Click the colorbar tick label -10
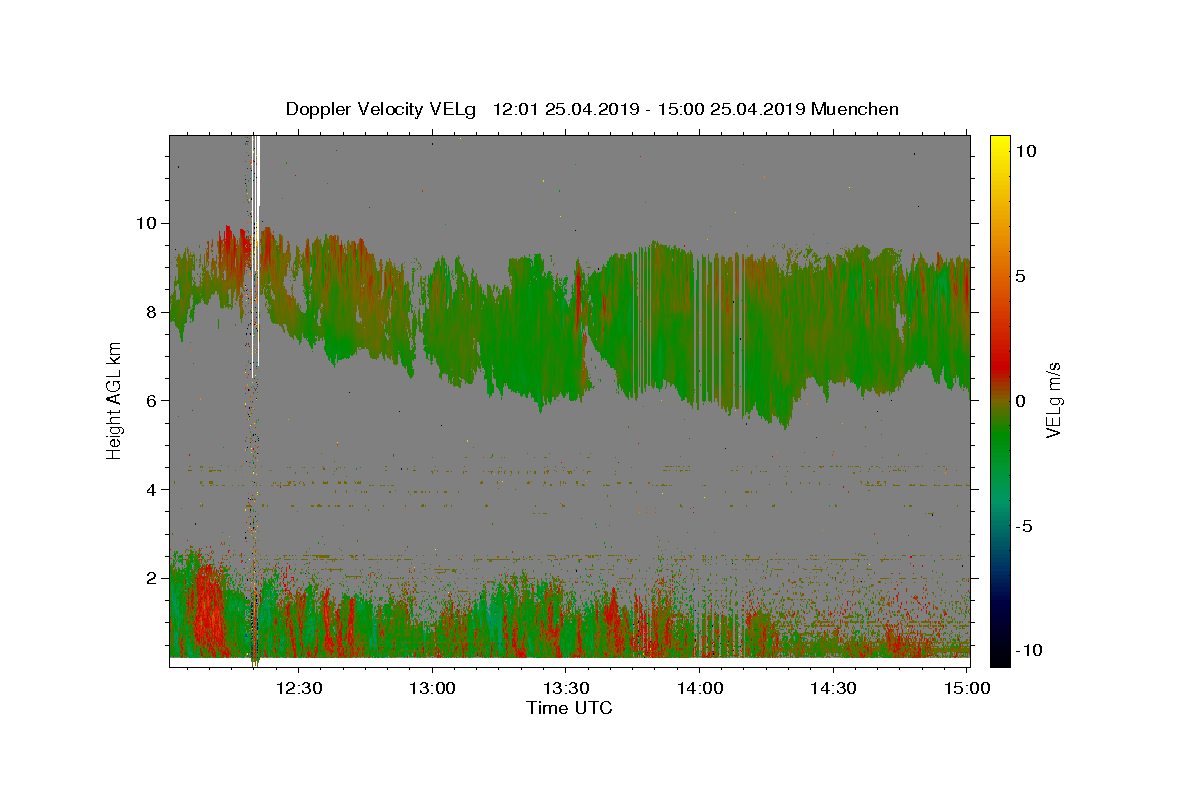The image size is (1200, 800). point(1027,650)
